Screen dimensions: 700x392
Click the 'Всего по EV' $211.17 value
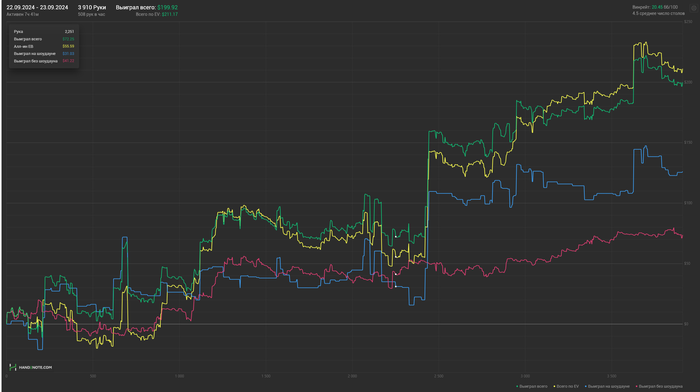point(170,14)
